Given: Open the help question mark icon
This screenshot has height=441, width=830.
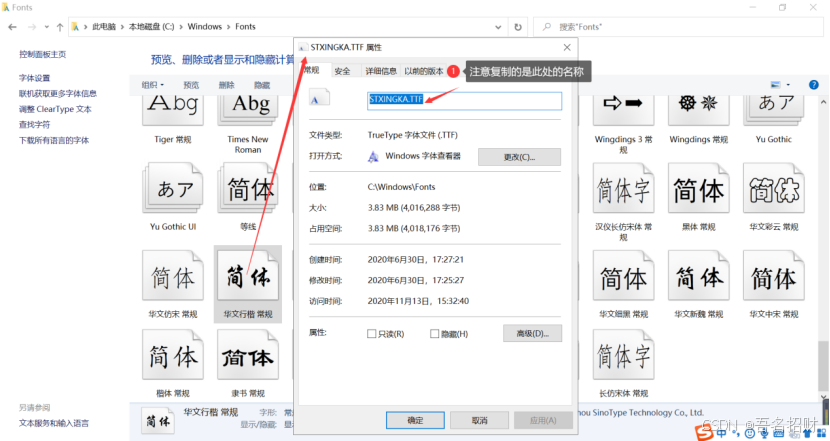Looking at the screenshot, I should click(814, 85).
